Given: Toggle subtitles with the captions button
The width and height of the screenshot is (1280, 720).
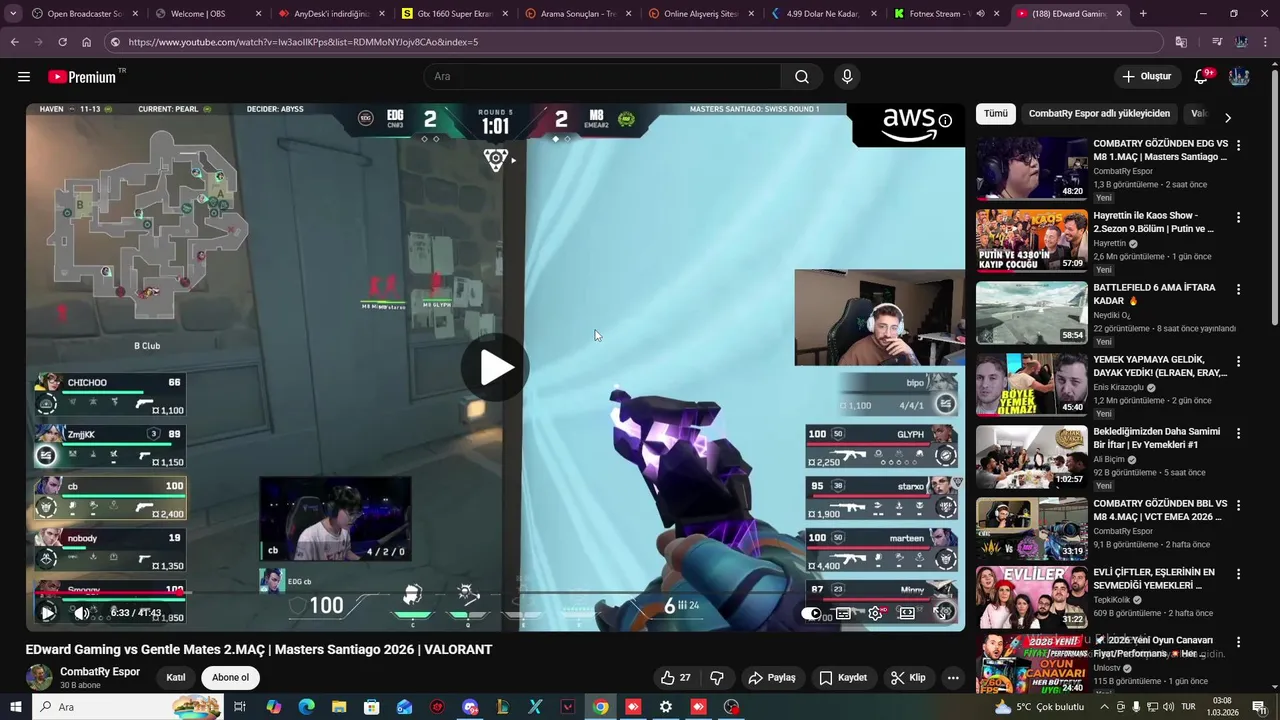Looking at the screenshot, I should (x=843, y=614).
